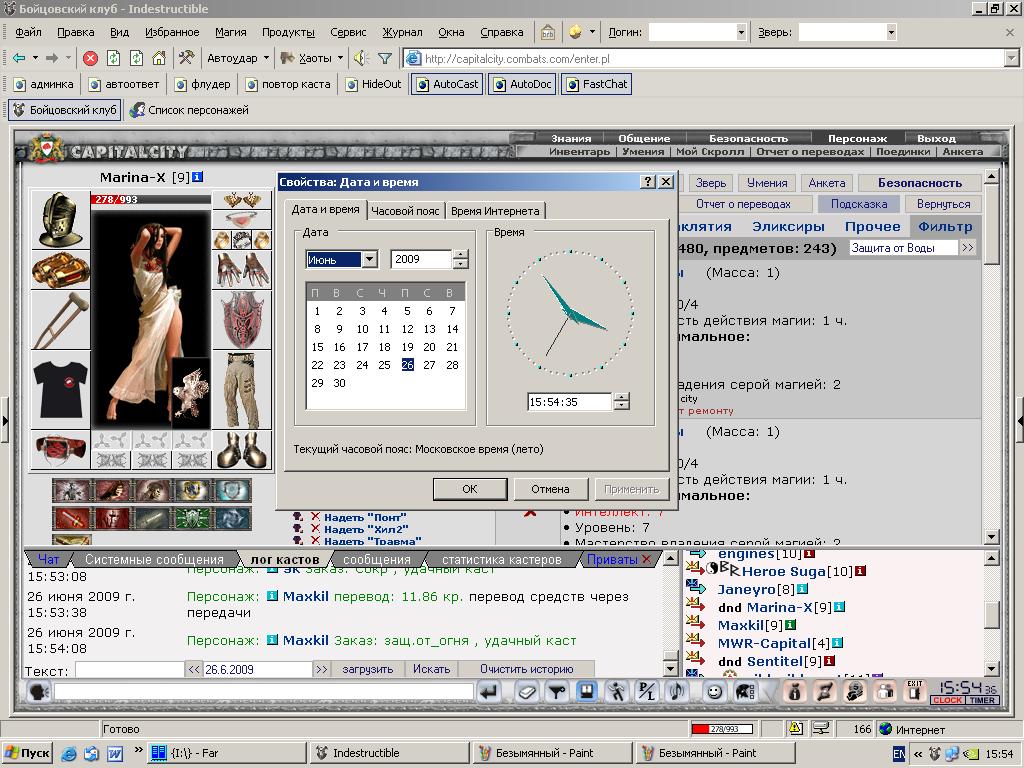Click the boots equipment slot
Screen dimensions: 1024x768
pyautogui.click(x=242, y=449)
